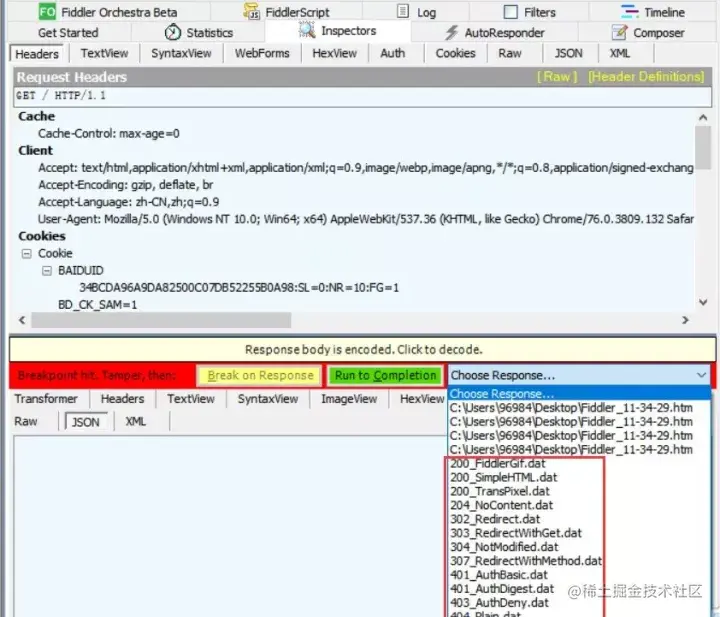Click the Break on Response button
720x617 pixels.
coord(260,376)
